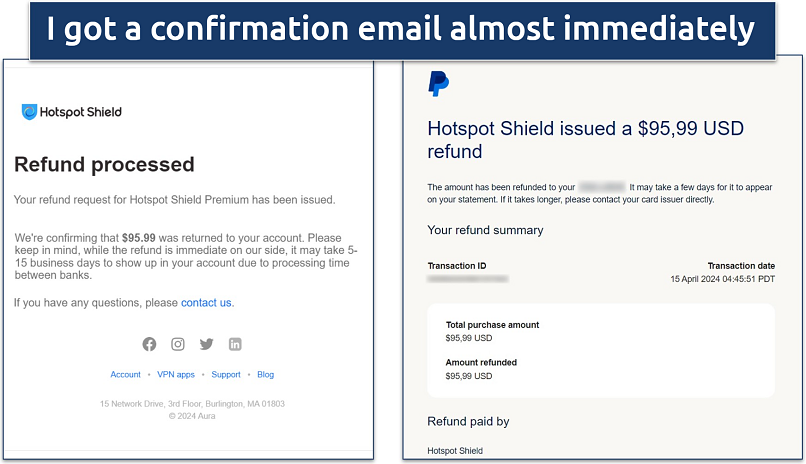Select the Total purchase amount value

469,338
